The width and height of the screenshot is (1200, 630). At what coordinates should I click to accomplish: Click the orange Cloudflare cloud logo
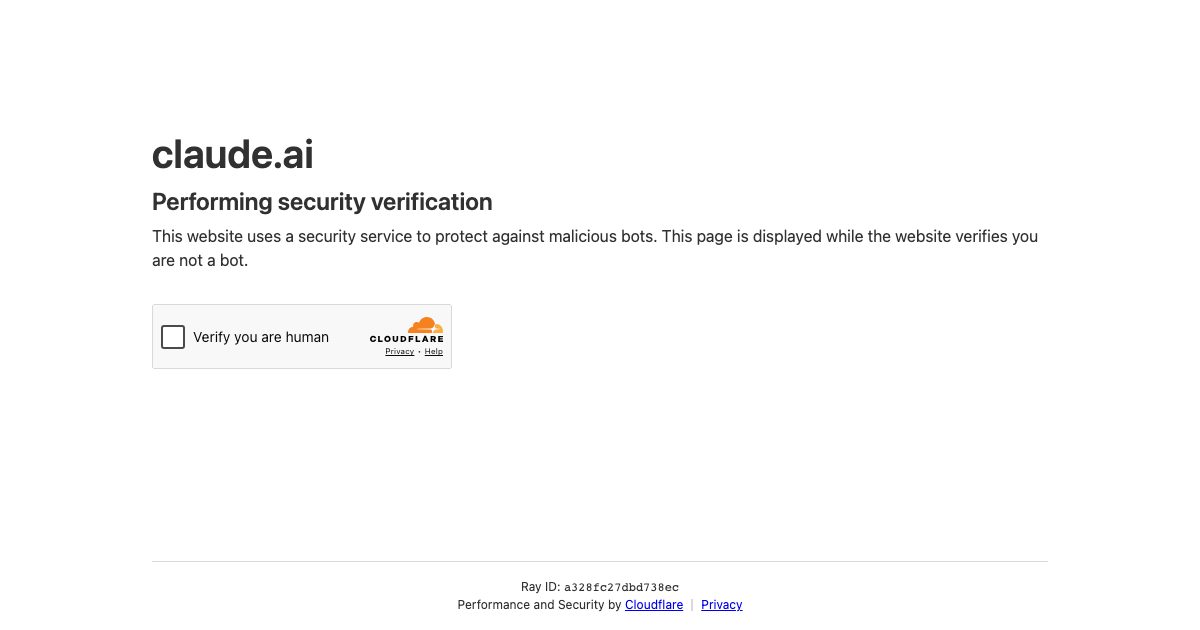point(425,325)
